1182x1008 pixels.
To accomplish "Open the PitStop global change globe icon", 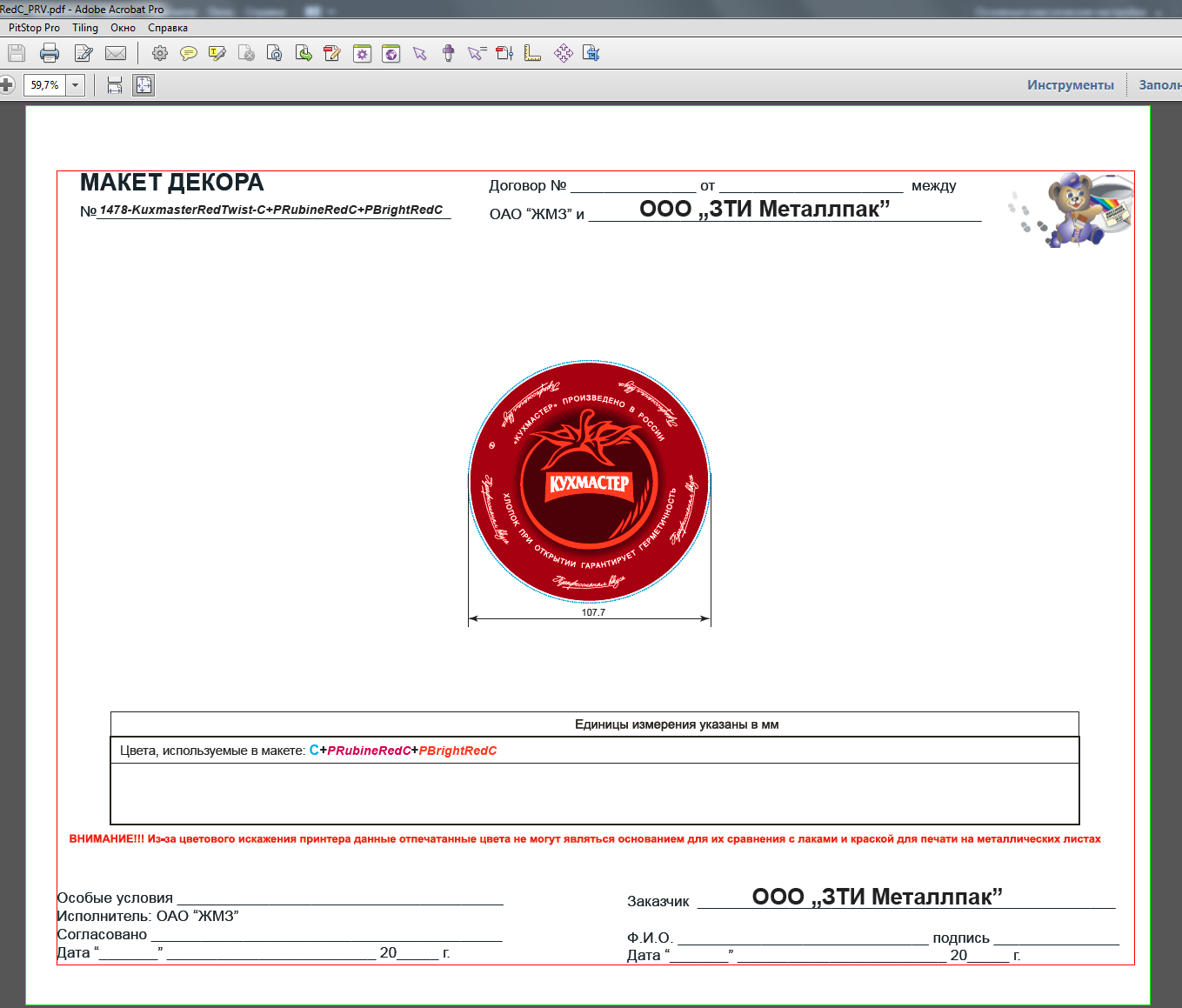I will coord(391,54).
